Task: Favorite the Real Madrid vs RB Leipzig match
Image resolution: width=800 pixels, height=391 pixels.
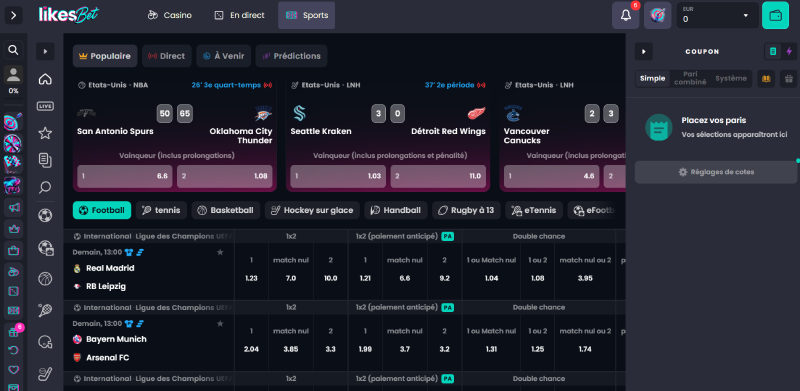Action: [x=220, y=252]
